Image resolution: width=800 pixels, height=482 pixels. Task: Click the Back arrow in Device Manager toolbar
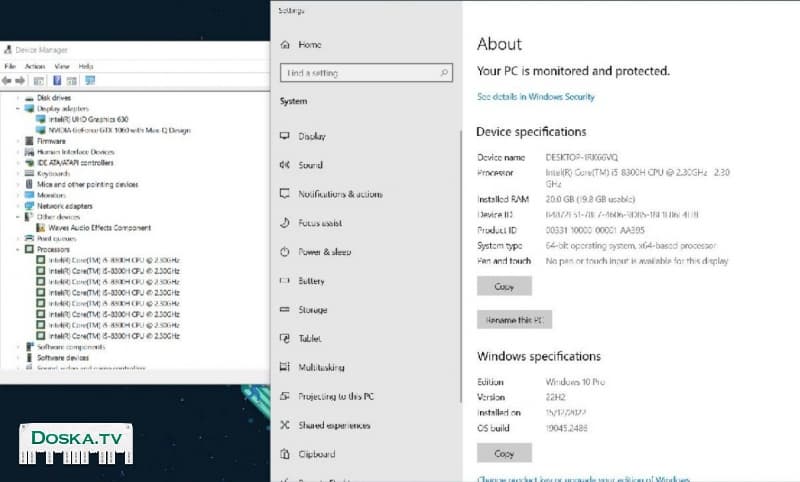[7, 80]
